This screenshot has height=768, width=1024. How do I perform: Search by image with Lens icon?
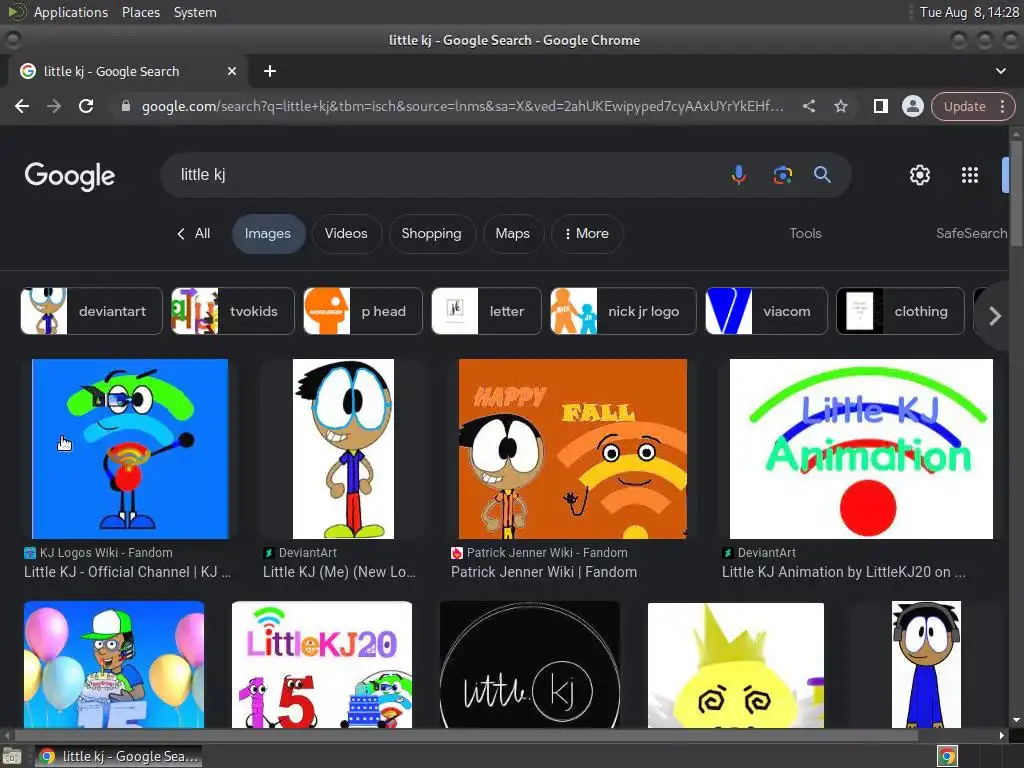pyautogui.click(x=782, y=175)
